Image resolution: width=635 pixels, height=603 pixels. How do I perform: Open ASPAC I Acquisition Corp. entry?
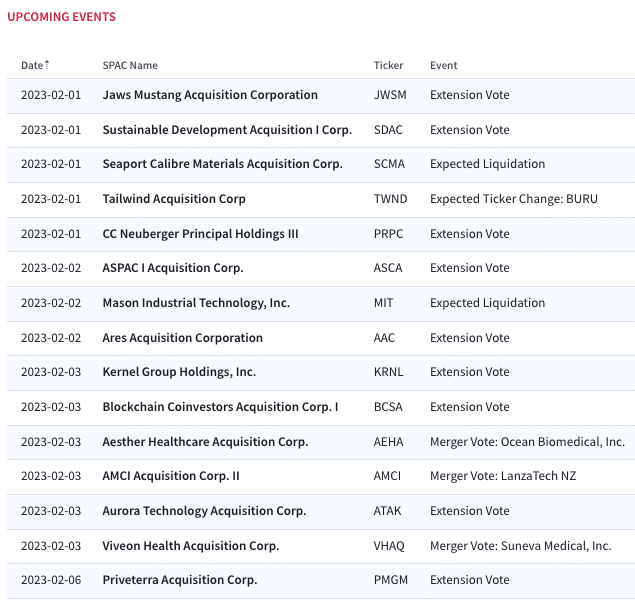click(x=173, y=268)
